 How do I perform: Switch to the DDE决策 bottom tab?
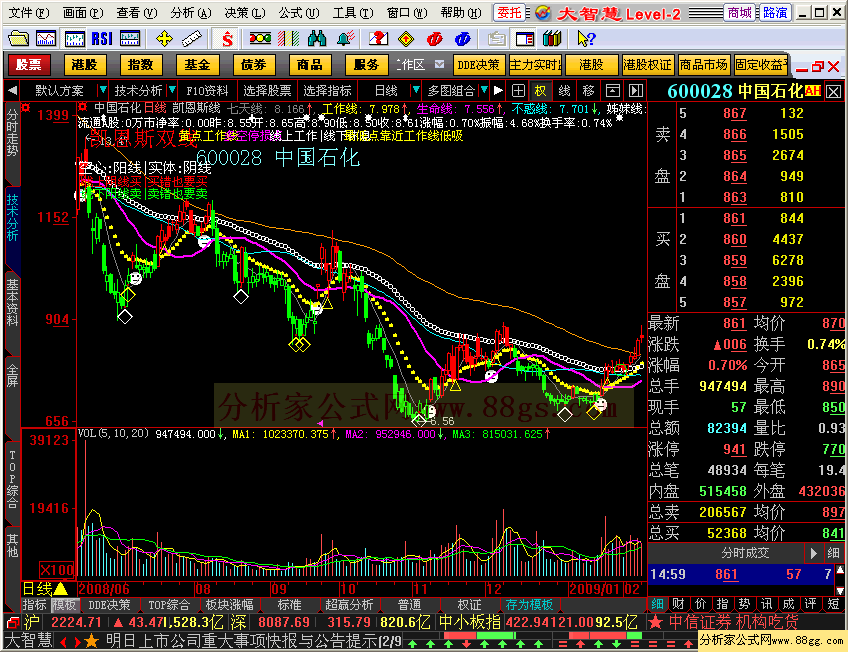pos(109,604)
